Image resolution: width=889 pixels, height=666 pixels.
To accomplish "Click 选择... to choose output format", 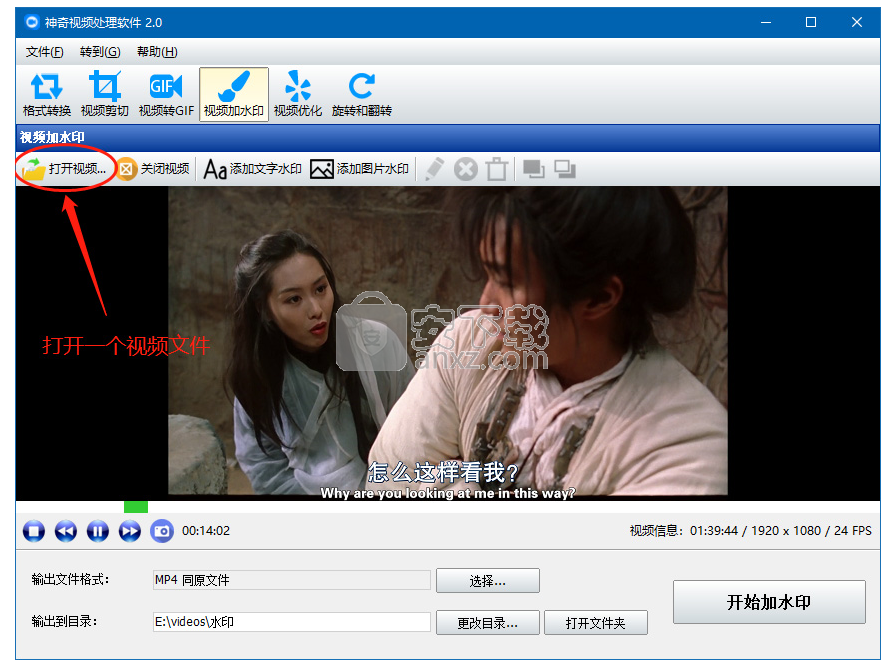I will click(488, 581).
